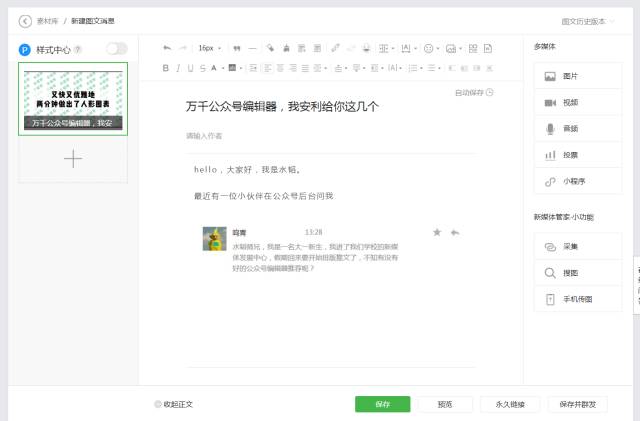
Task: Apply the text background color swatch
Action: coord(232,67)
